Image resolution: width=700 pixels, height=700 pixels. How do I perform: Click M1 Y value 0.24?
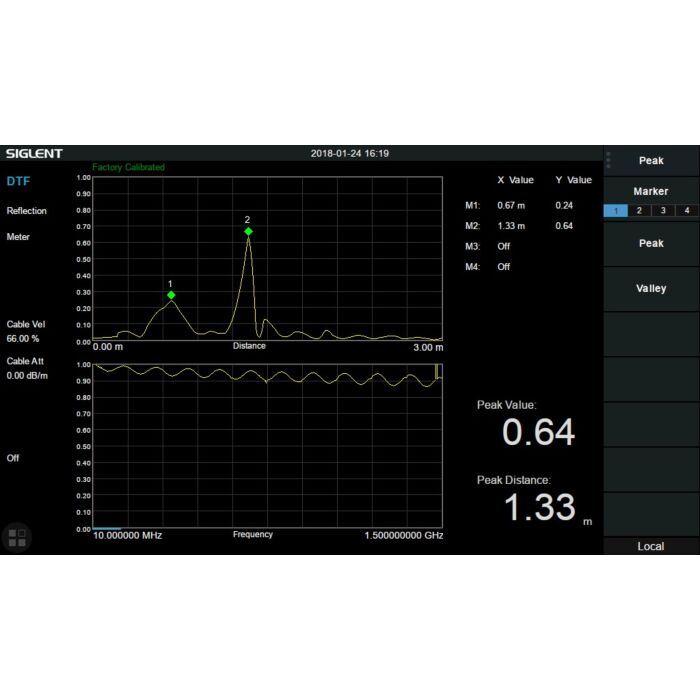coord(564,205)
